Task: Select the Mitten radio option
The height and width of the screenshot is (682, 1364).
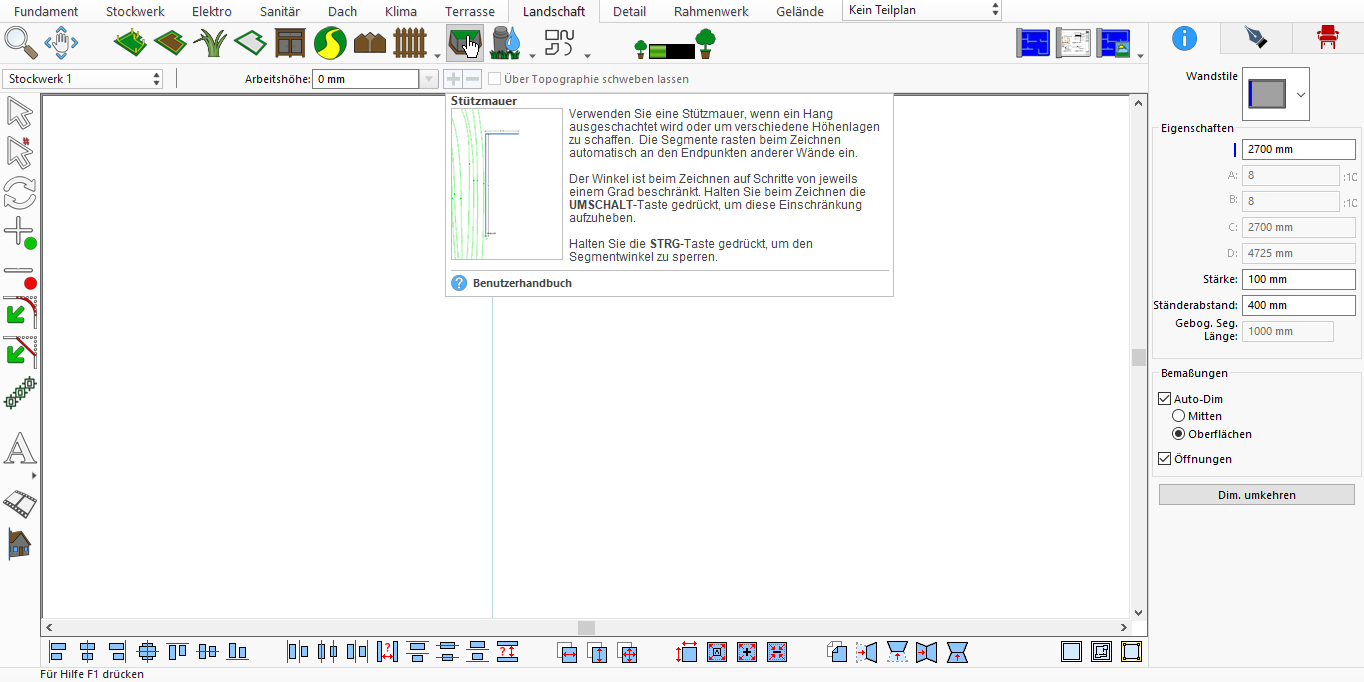Action: (x=1179, y=416)
